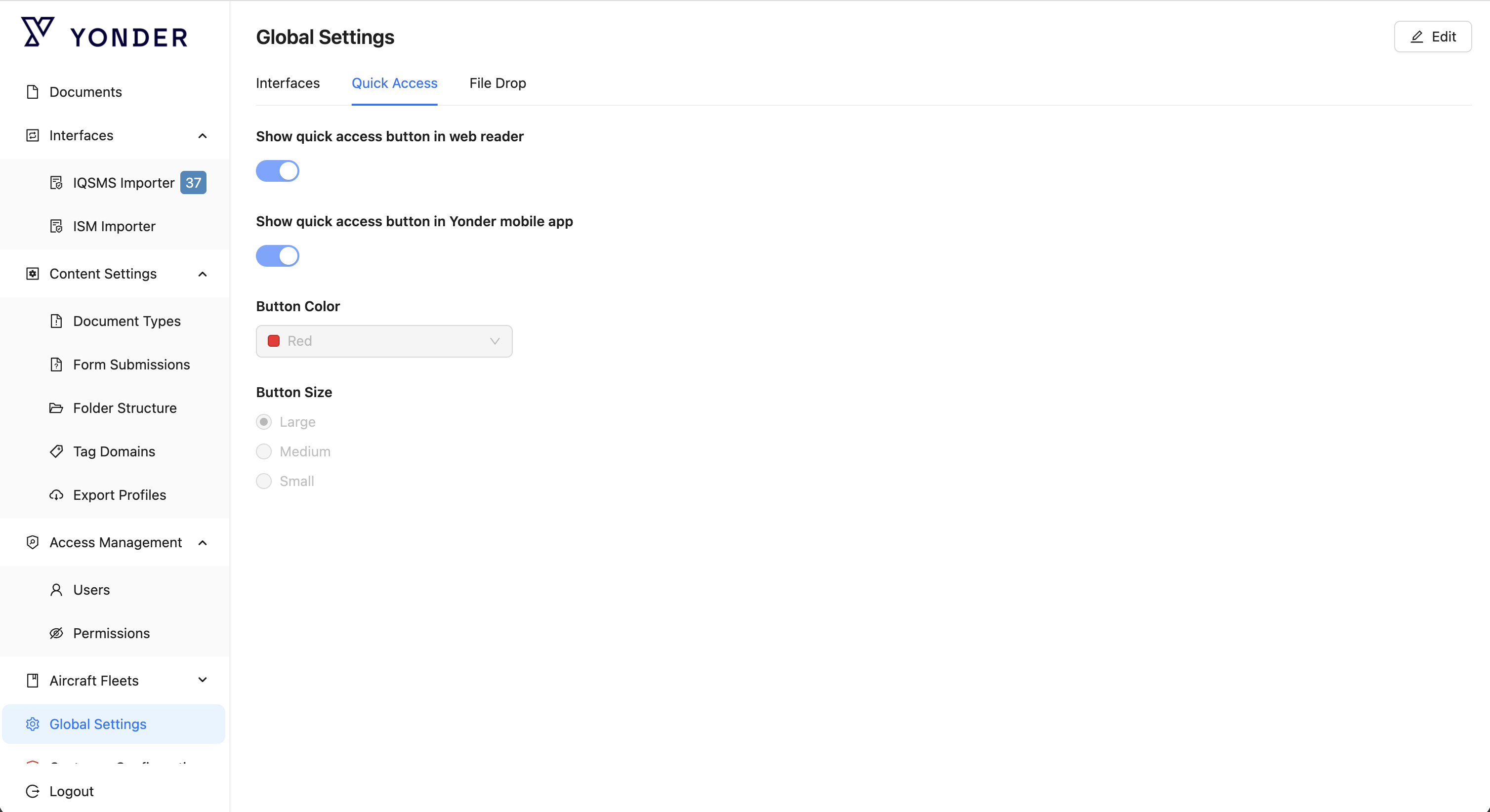
Task: Switch to the Interfaces tab
Action: 288,83
